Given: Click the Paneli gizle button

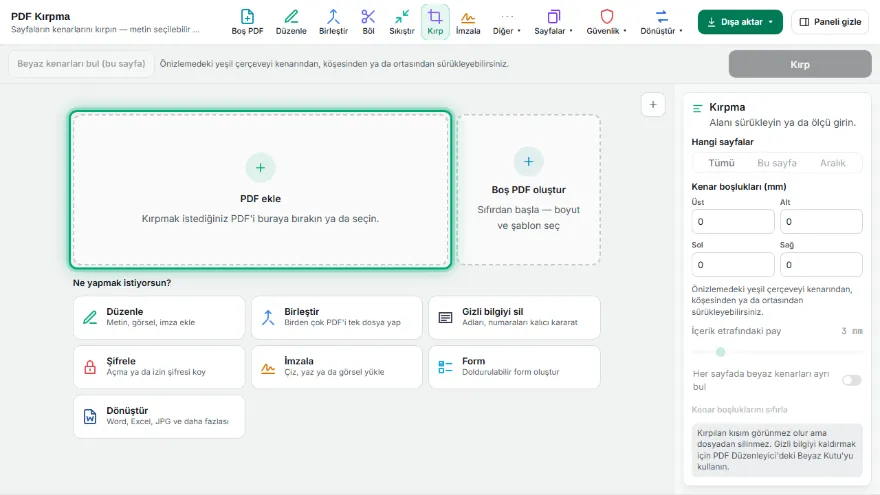Looking at the screenshot, I should click(x=830, y=22).
